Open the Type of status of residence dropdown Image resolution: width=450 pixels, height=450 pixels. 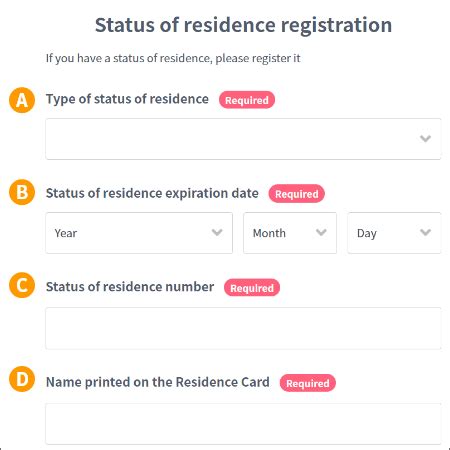pyautogui.click(x=243, y=139)
